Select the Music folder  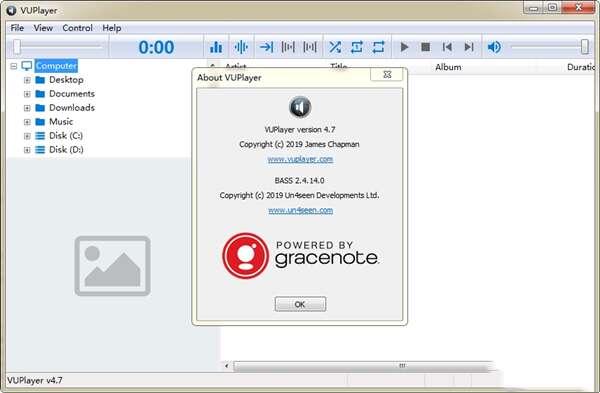pos(61,122)
